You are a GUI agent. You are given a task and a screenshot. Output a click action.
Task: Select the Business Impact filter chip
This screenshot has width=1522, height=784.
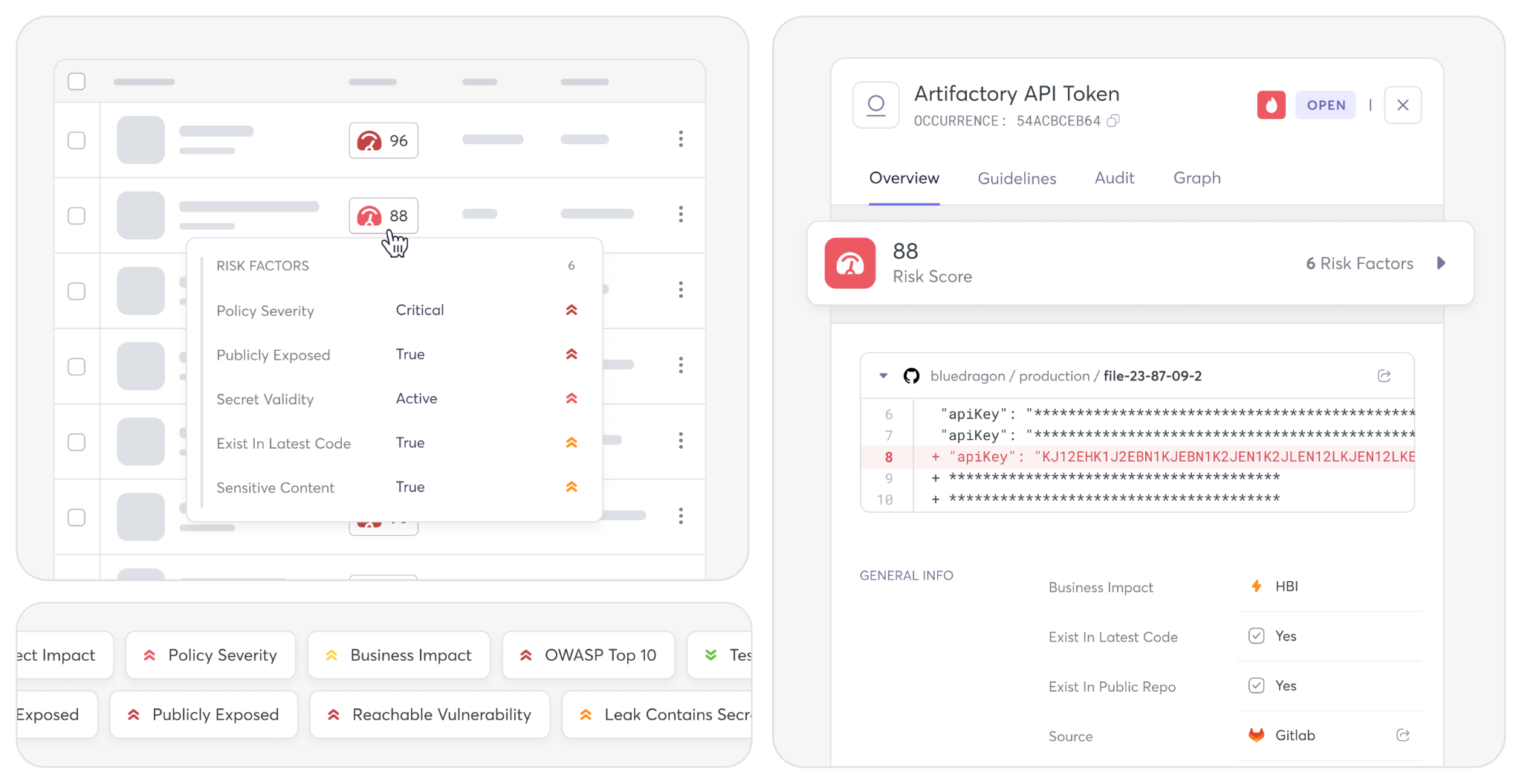399,655
